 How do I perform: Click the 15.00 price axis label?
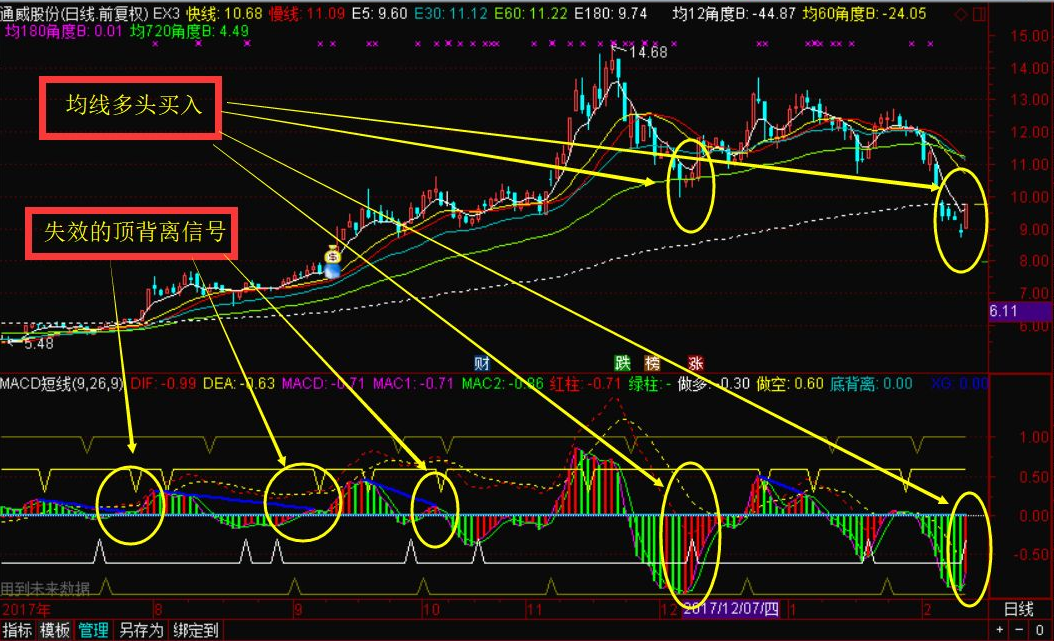(x=1030, y=36)
